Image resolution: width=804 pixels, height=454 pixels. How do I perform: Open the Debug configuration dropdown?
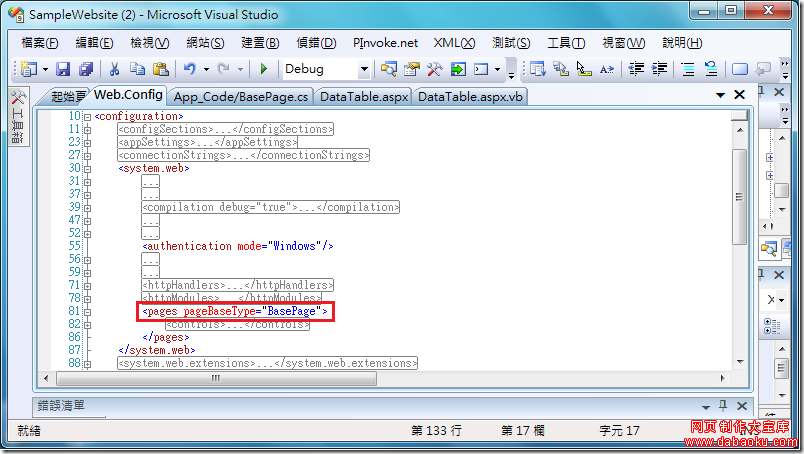[364, 69]
